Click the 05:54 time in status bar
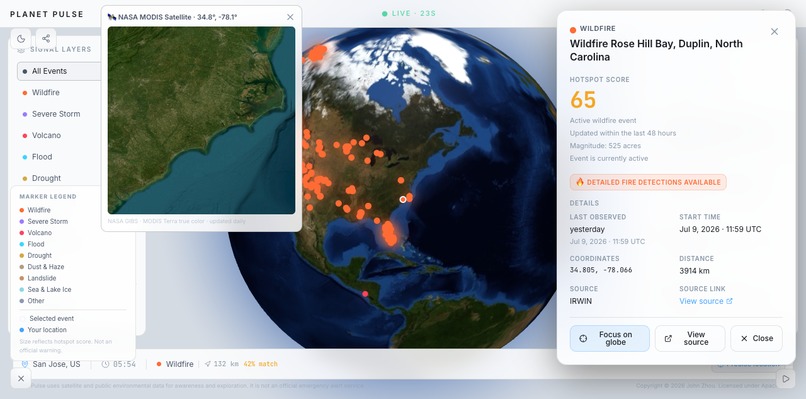The image size is (806, 399). [124, 364]
